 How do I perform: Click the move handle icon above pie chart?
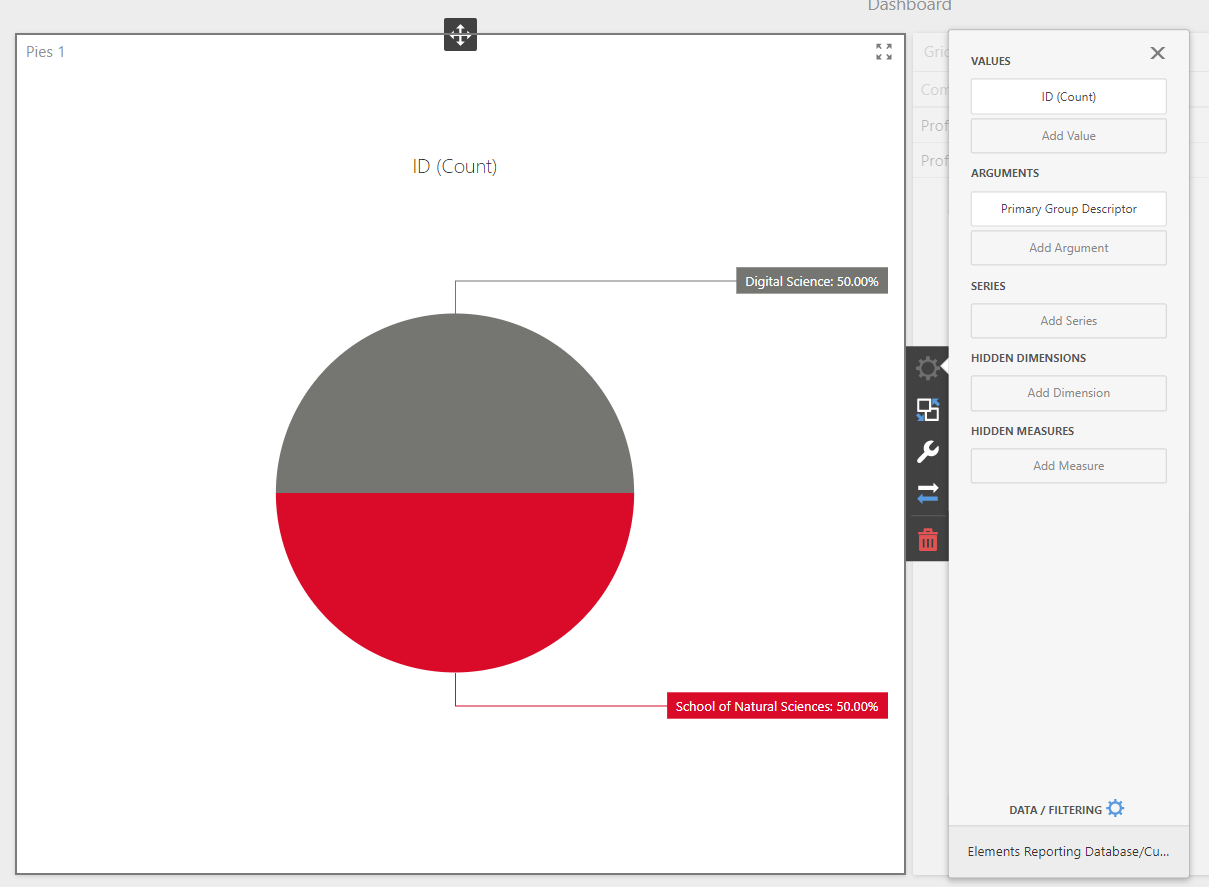click(x=460, y=35)
